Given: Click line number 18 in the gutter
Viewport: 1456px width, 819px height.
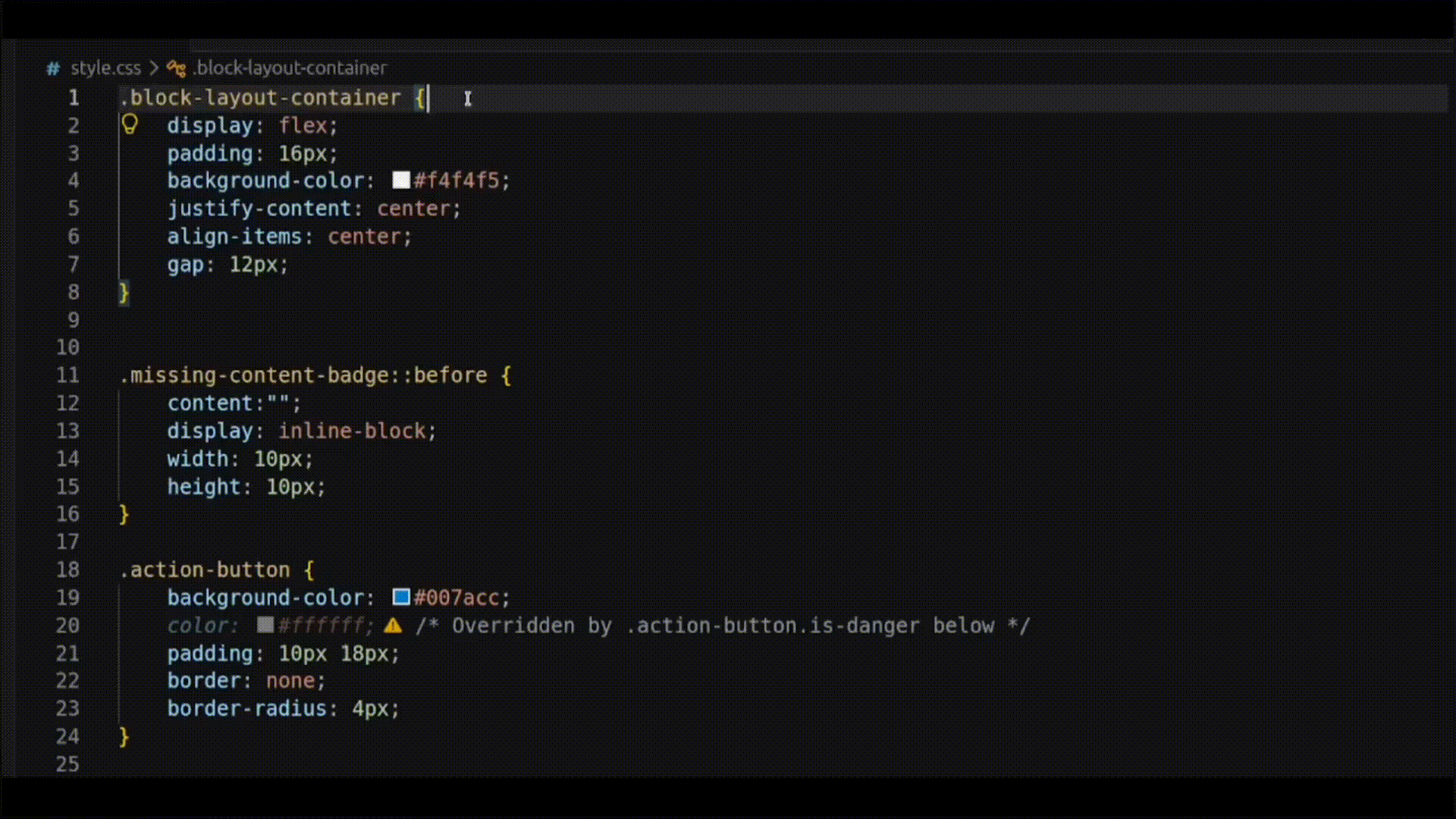Looking at the screenshot, I should (67, 570).
